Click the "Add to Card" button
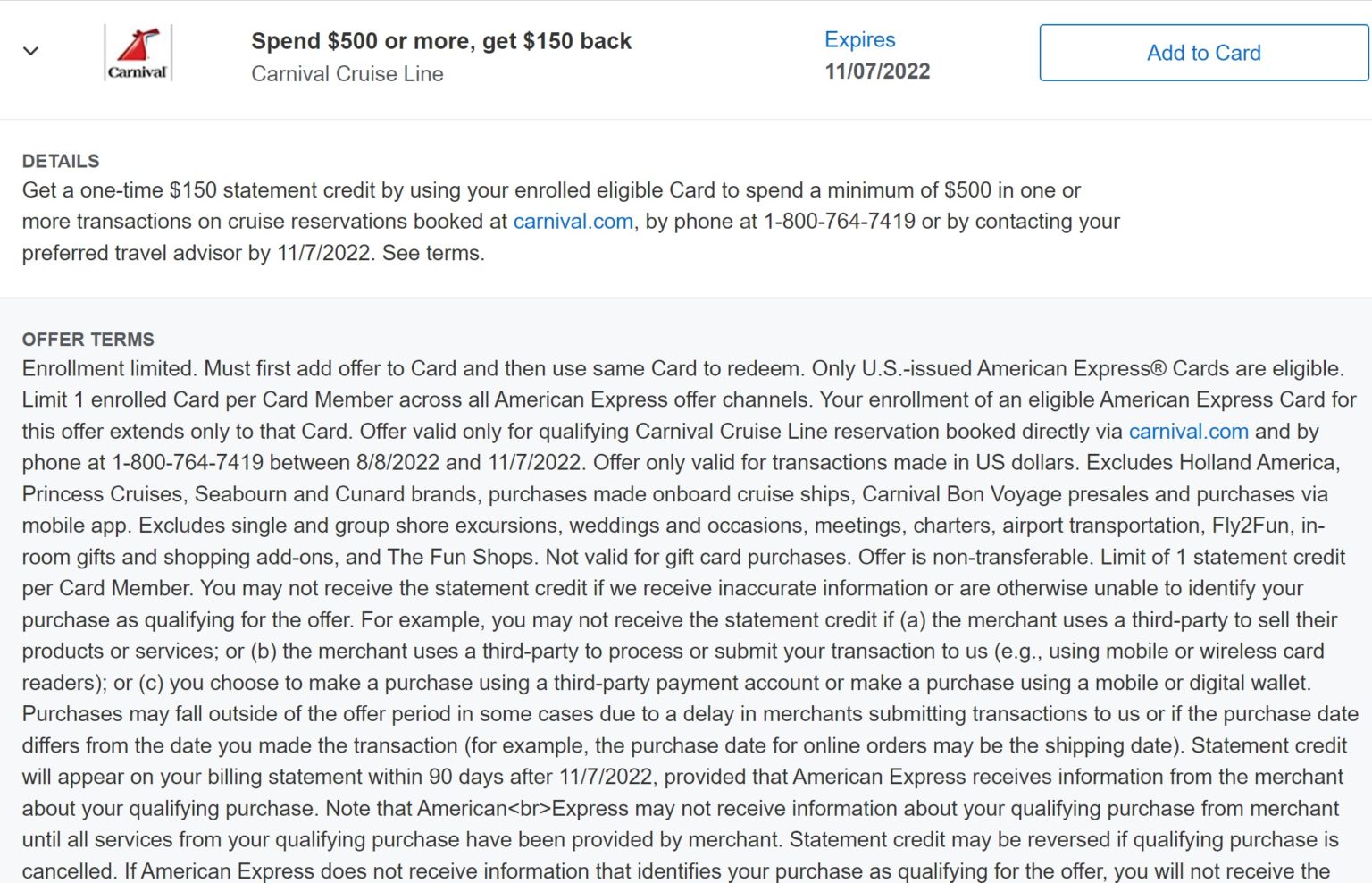Screen dimensions: 1372x883 (1202, 52)
